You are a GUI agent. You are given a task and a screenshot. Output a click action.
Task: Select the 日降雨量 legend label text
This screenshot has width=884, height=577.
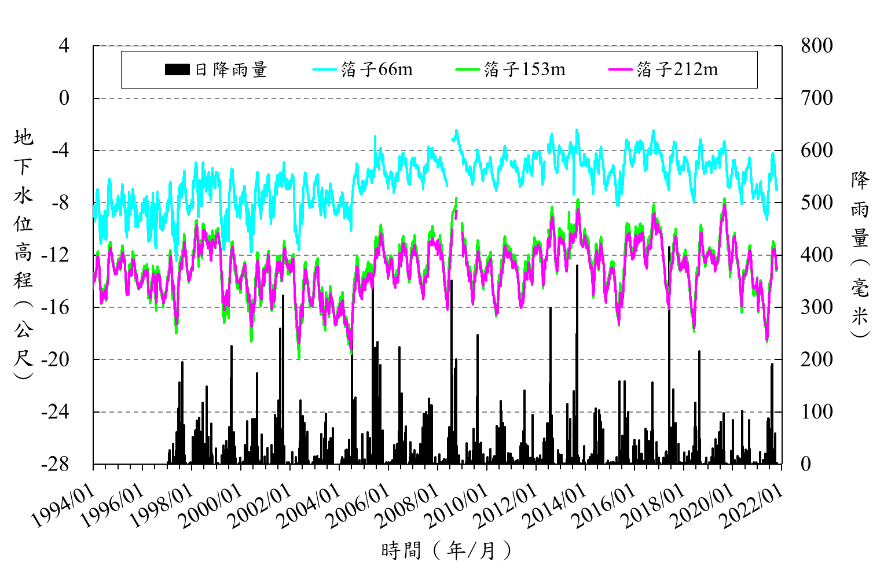[230, 70]
